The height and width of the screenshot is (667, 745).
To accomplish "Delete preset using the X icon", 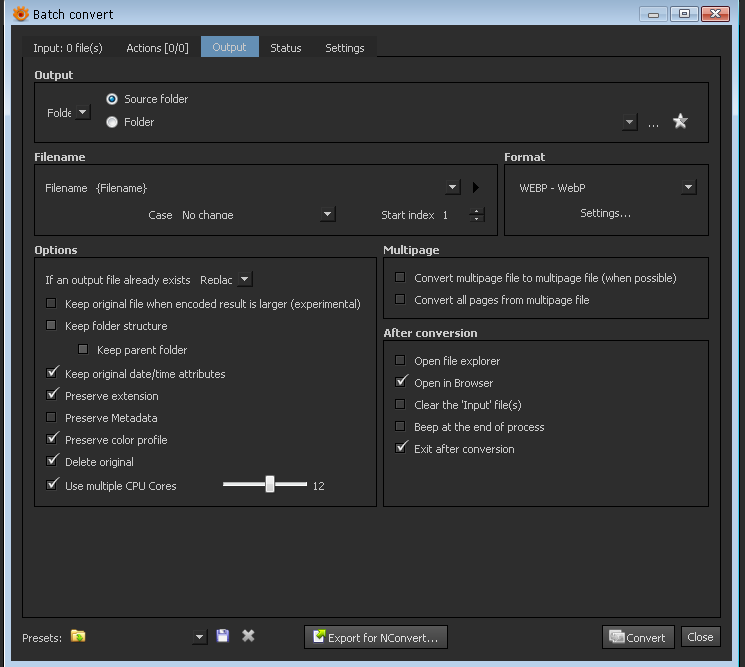I will (248, 637).
